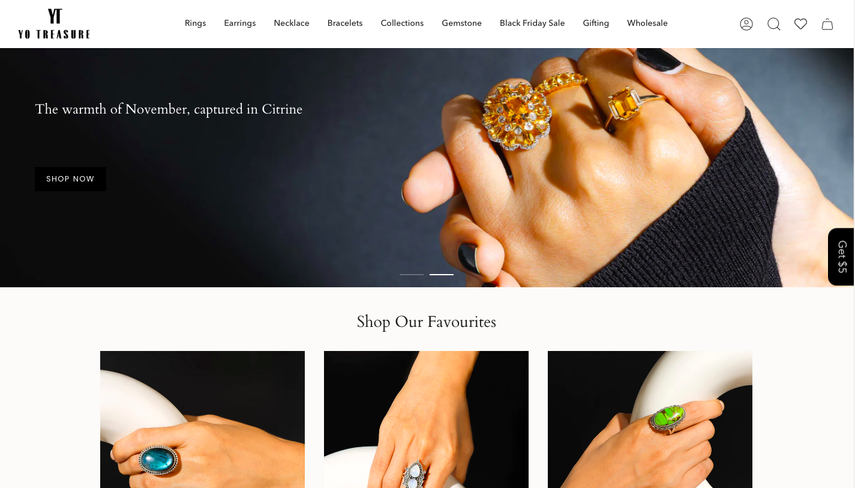
Task: Open the blue oval ring product image
Action: coord(202,419)
